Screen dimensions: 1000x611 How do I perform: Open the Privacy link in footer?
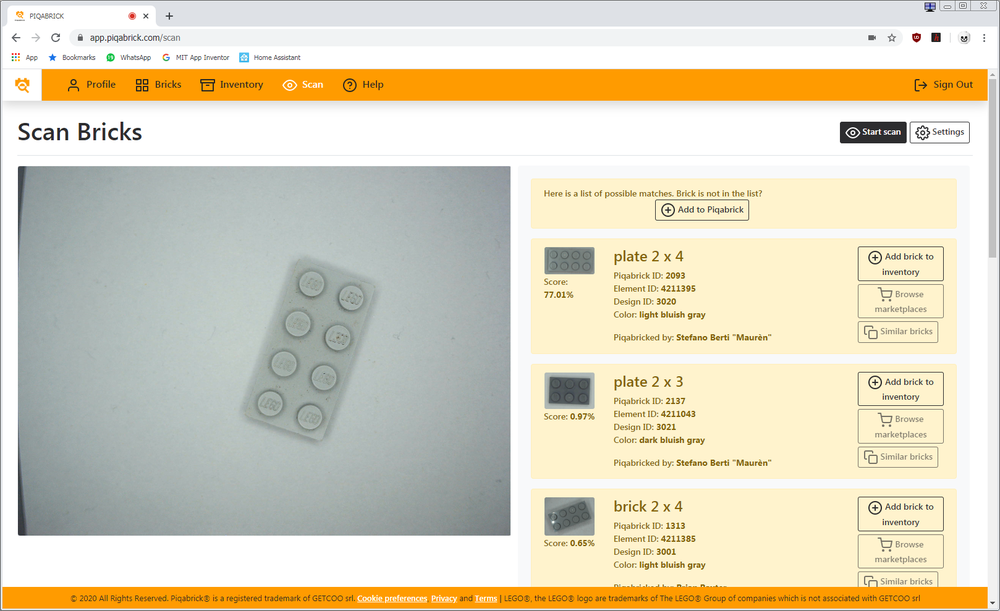tap(444, 598)
